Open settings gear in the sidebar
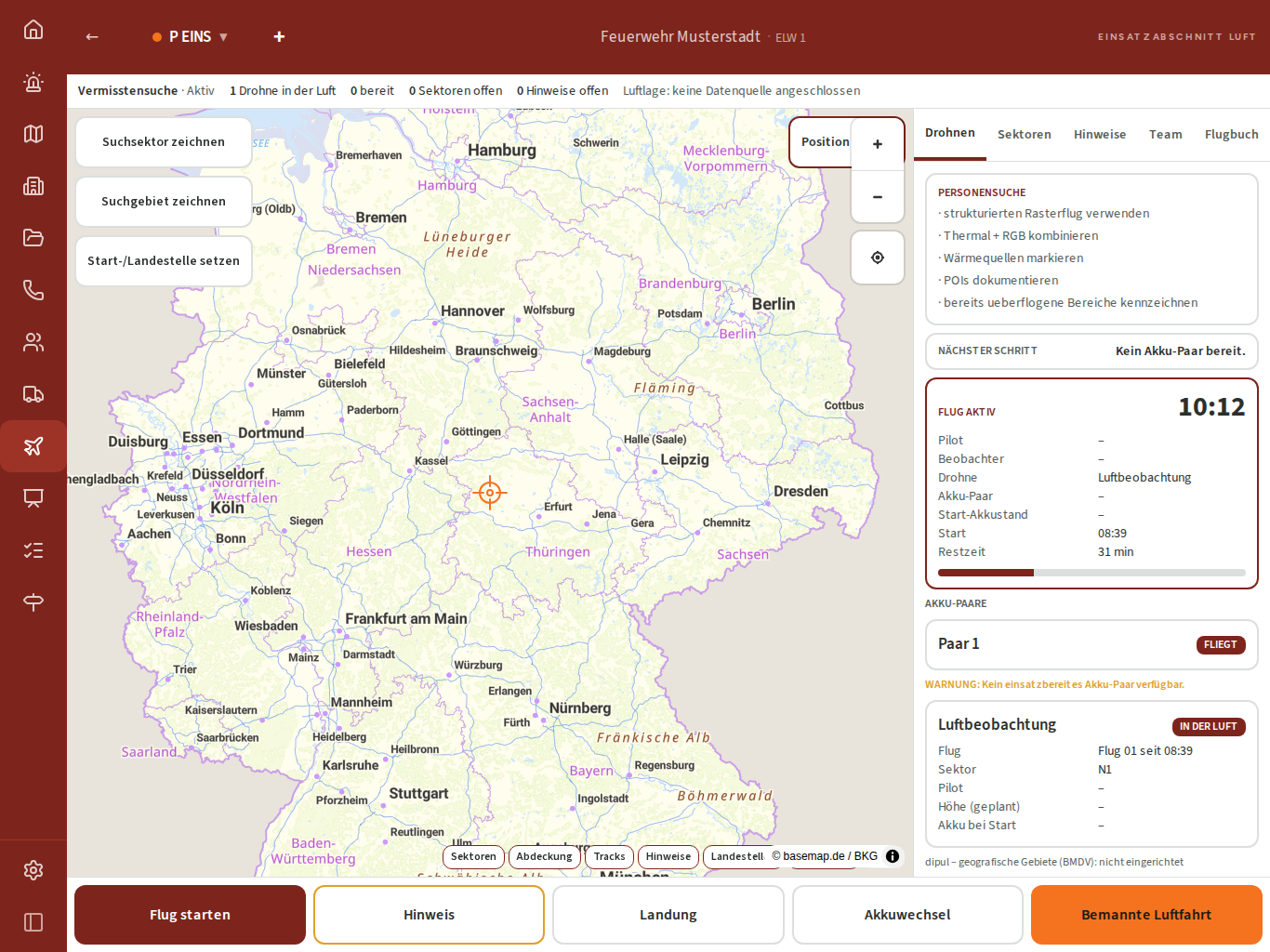This screenshot has height=952, width=1270. coord(33,870)
